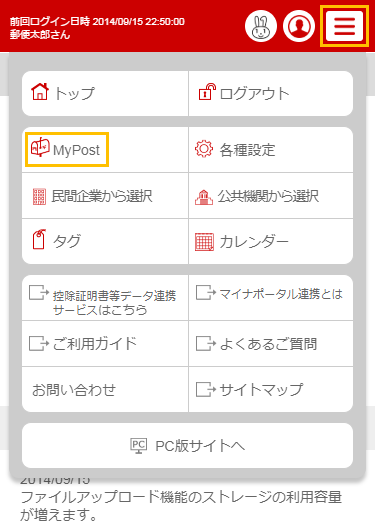The image size is (384, 526).
Task: Open 控除証明書等データ連携サービスはこちら link
Action: tap(105, 298)
